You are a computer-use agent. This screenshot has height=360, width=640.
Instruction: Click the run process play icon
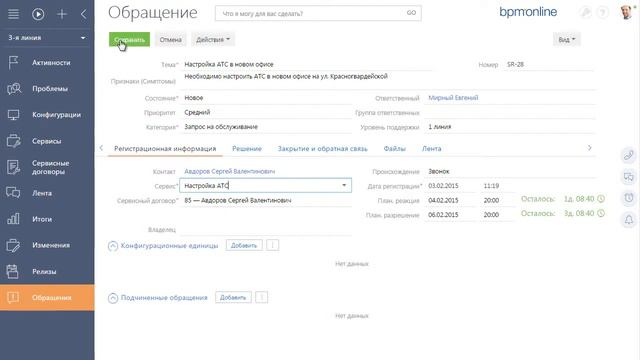coord(38,14)
